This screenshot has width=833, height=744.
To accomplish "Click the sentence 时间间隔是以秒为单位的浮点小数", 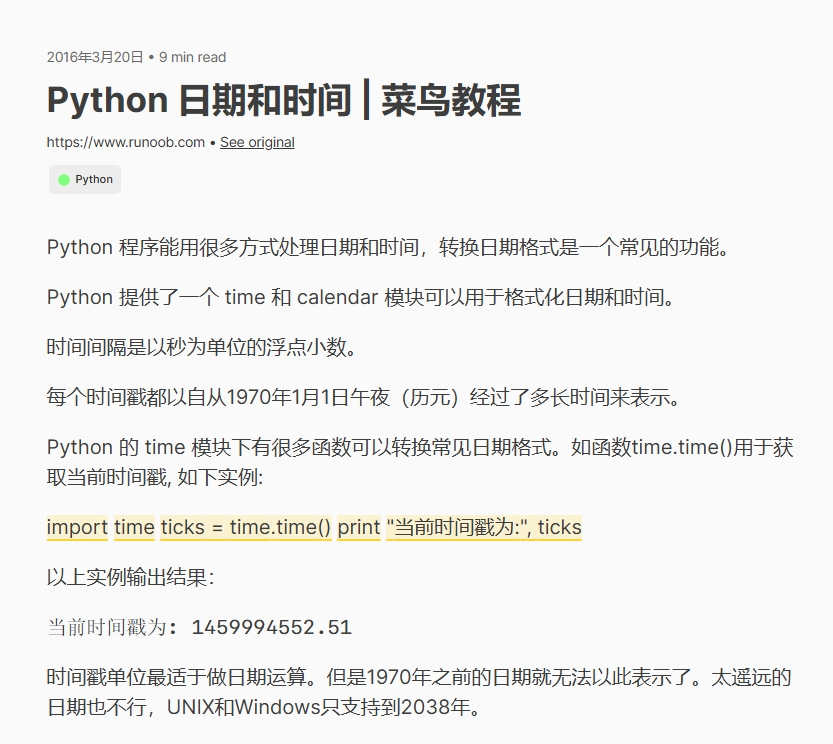I will tap(201, 347).
